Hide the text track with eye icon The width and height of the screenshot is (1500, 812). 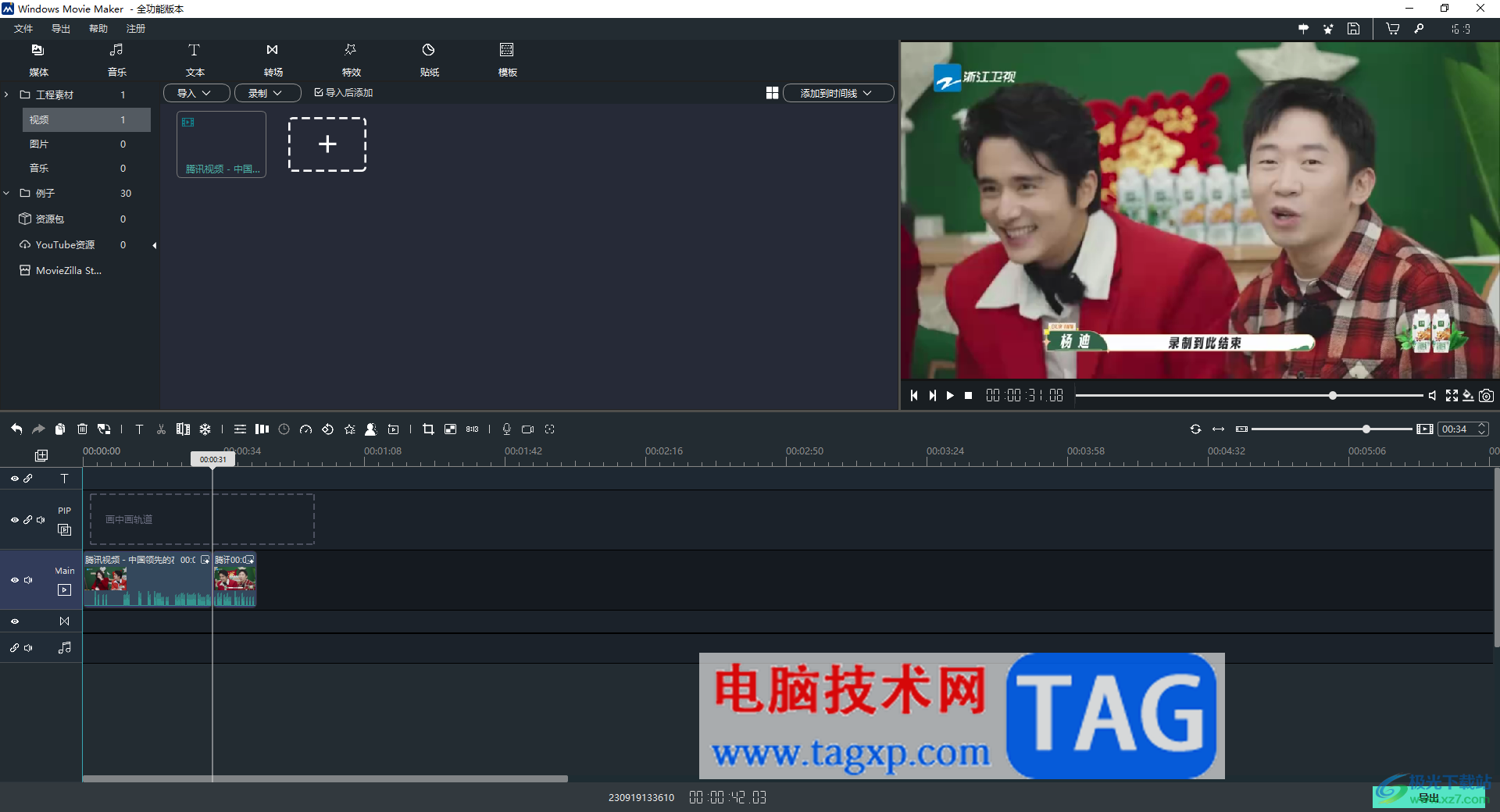pos(14,478)
